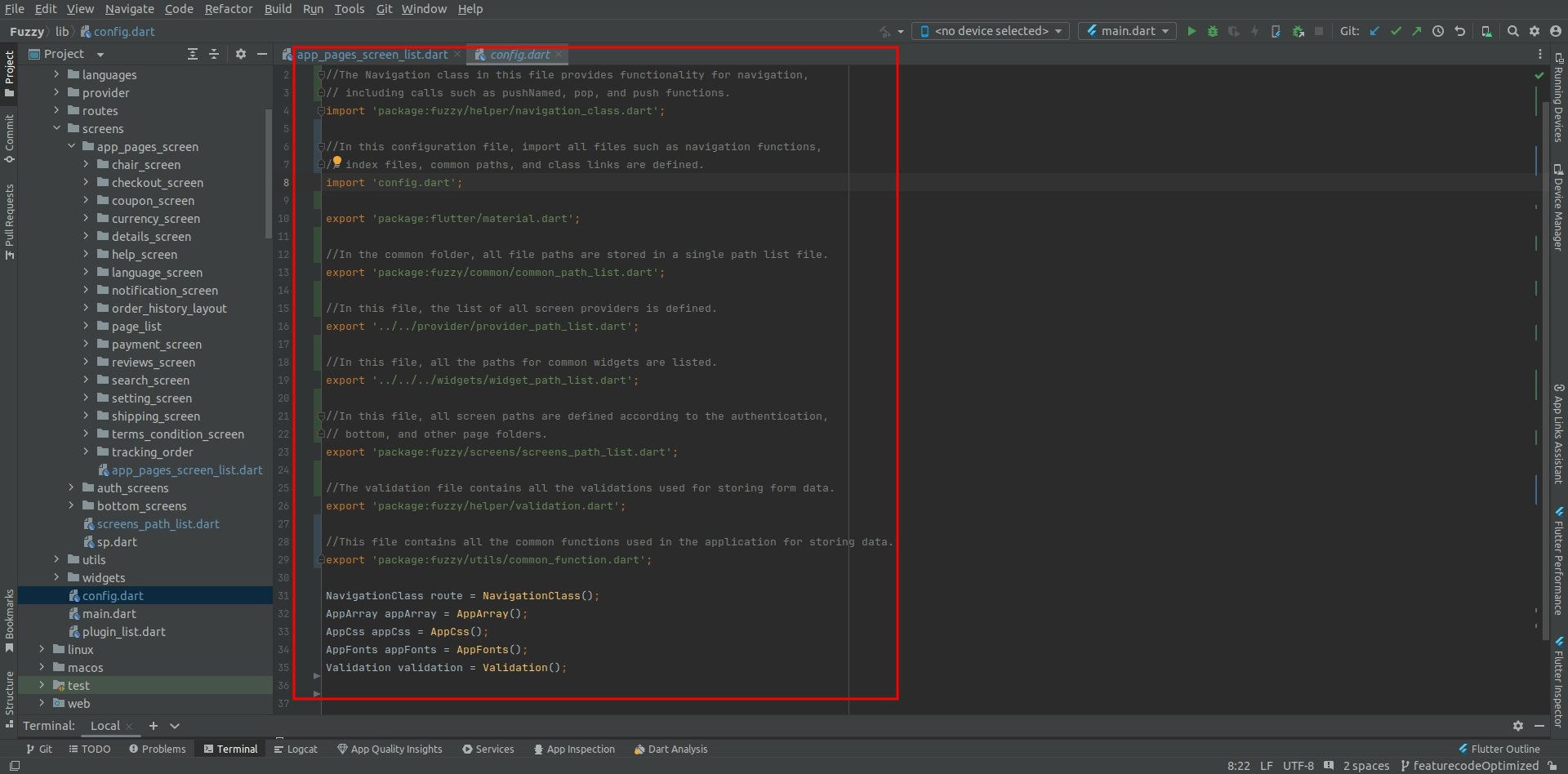Expand the widgets folder in the project tree
Screen dimensions: 1568x774
pyautogui.click(x=57, y=577)
